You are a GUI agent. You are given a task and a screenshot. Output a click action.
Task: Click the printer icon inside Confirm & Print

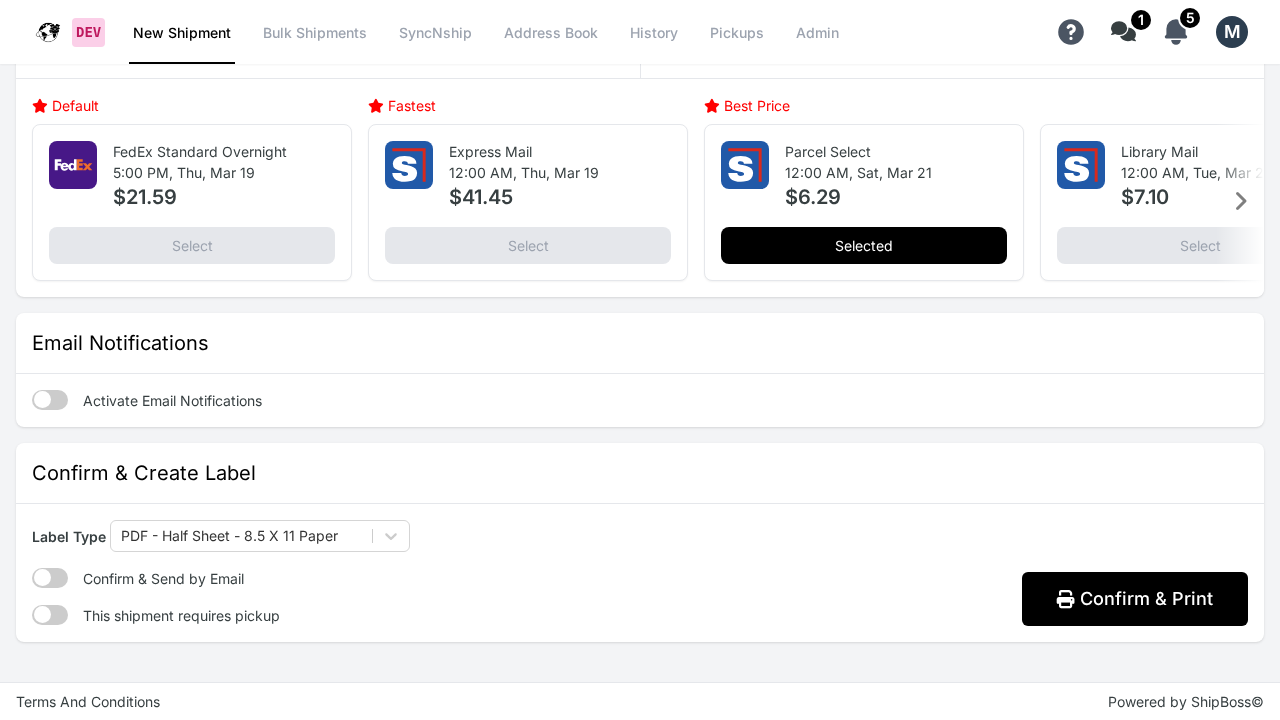coord(1063,598)
